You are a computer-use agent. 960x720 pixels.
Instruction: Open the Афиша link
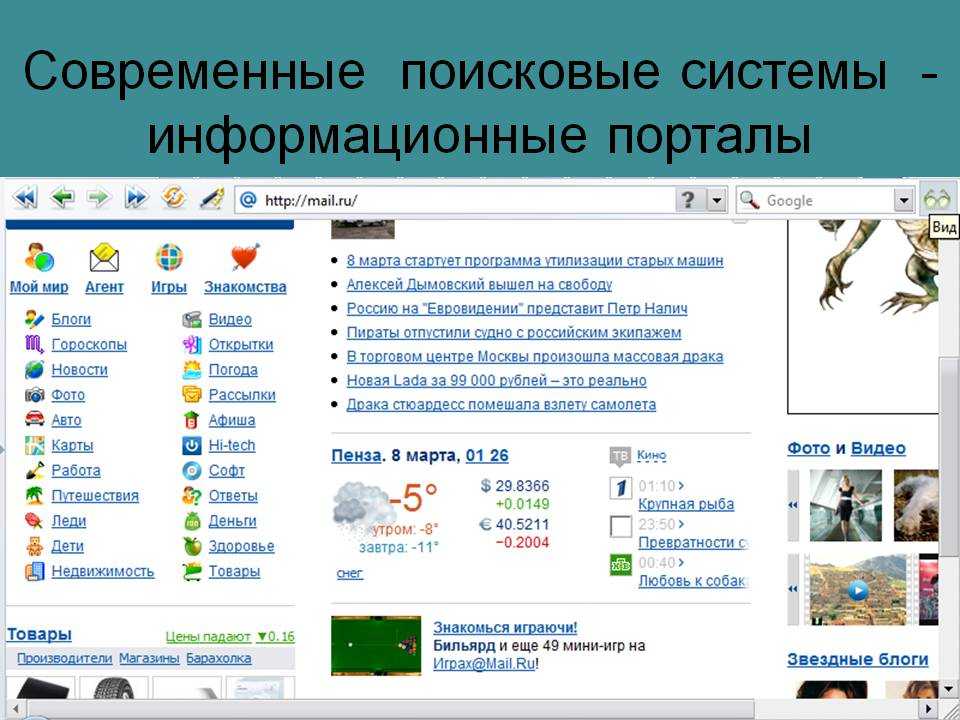pyautogui.click(x=231, y=420)
